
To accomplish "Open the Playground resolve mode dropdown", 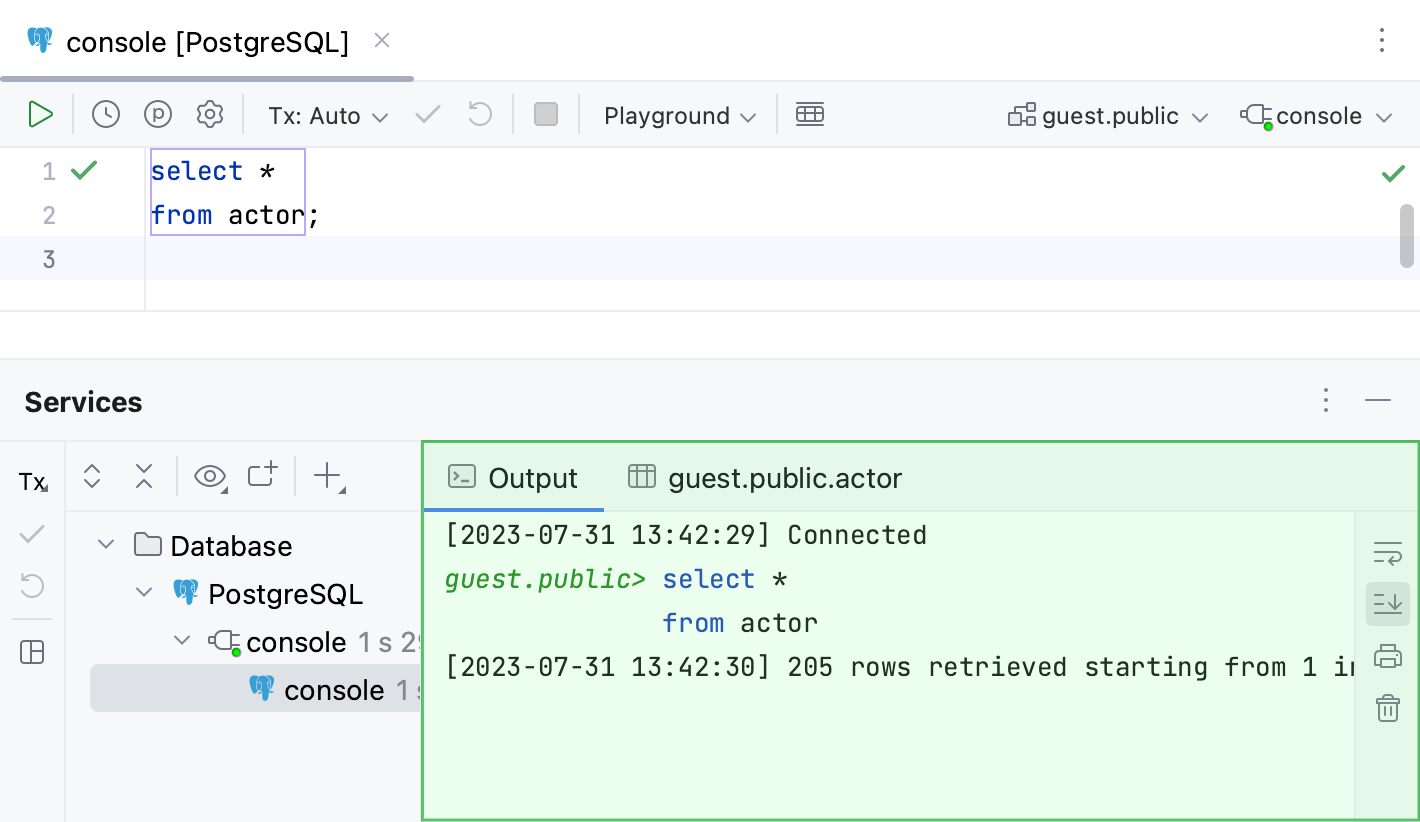I will [x=680, y=116].
